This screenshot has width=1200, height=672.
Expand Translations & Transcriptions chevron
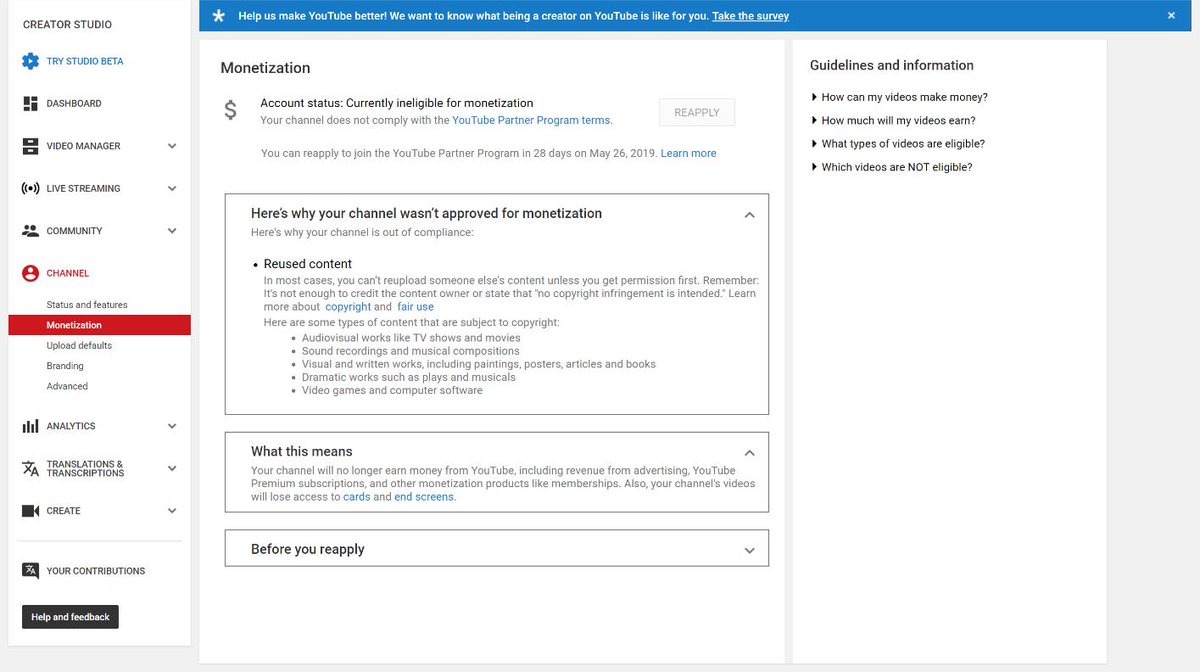click(172, 468)
